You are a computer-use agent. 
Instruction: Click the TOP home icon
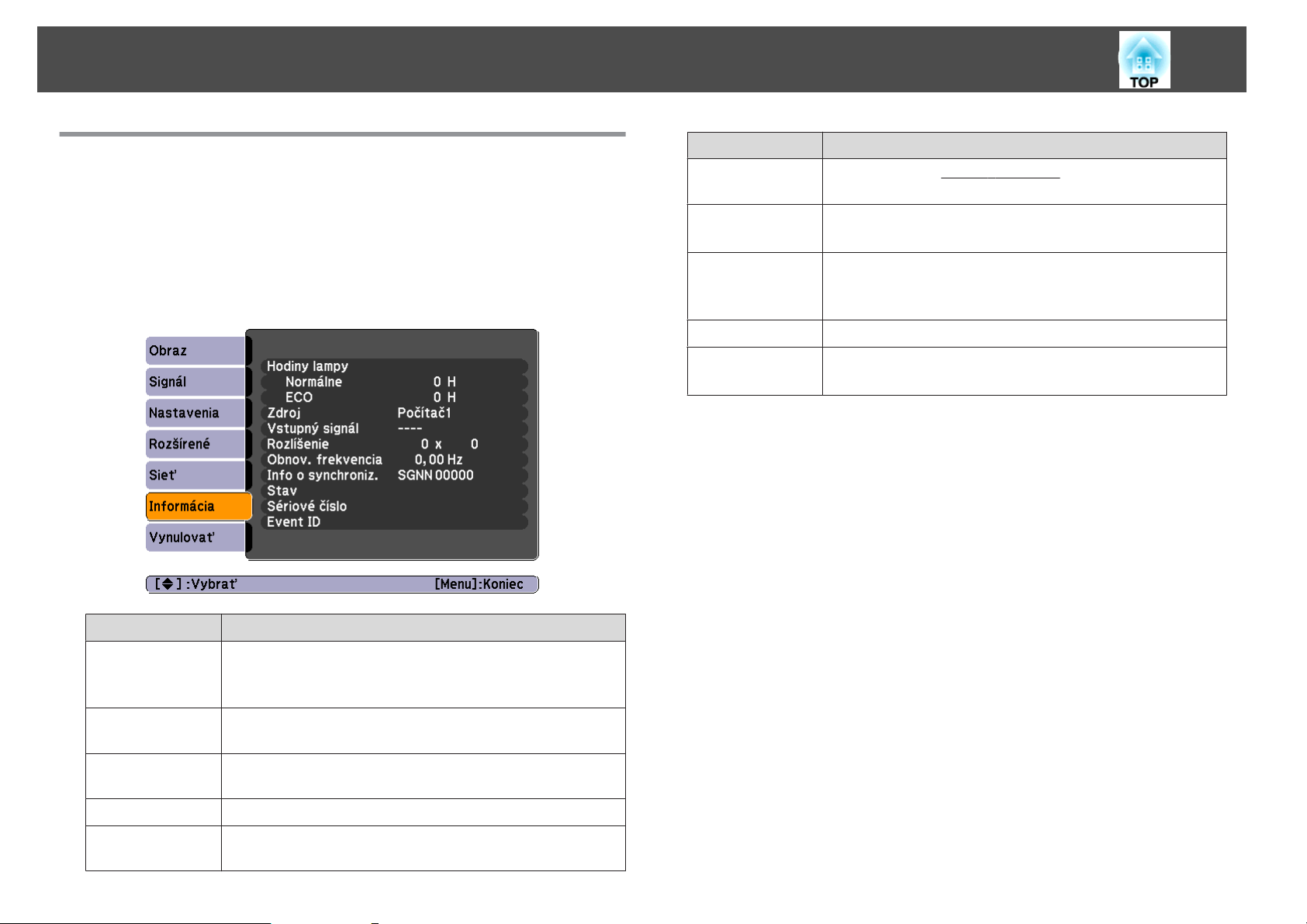coord(1144,60)
